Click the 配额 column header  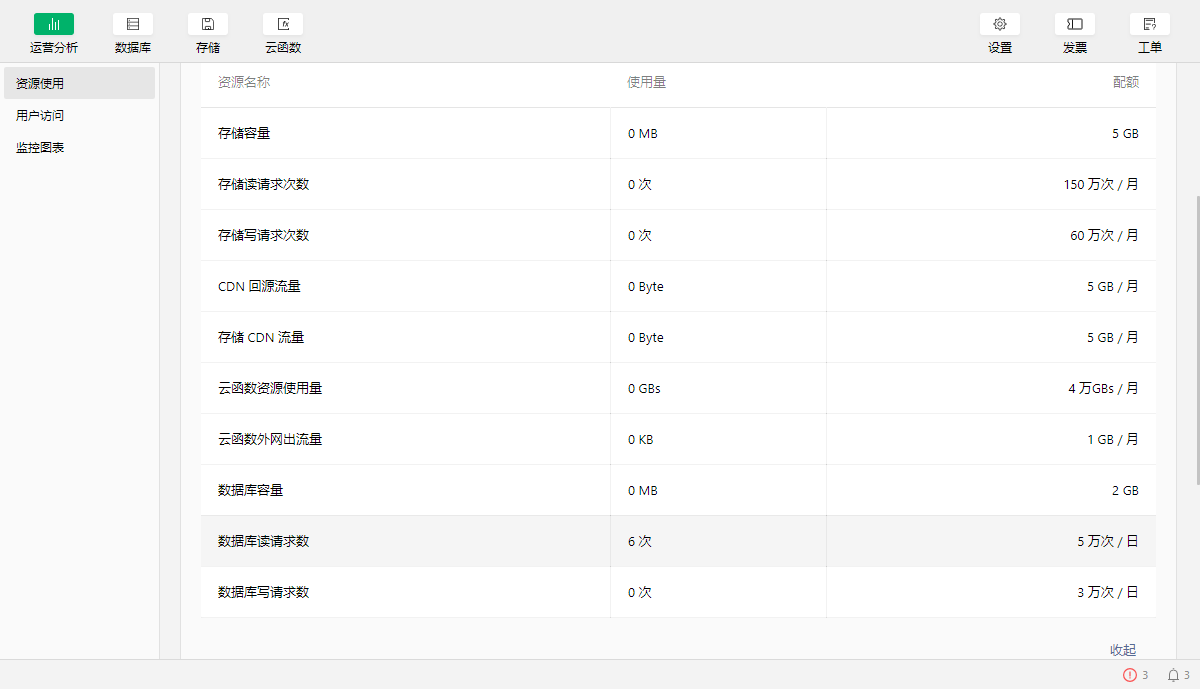tap(1126, 82)
